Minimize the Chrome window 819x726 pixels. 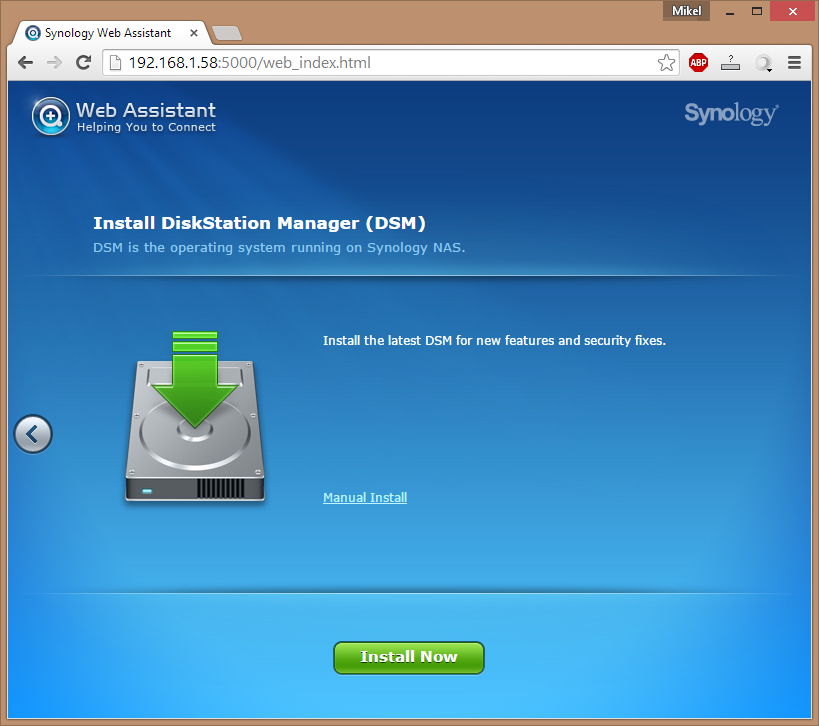[x=730, y=11]
